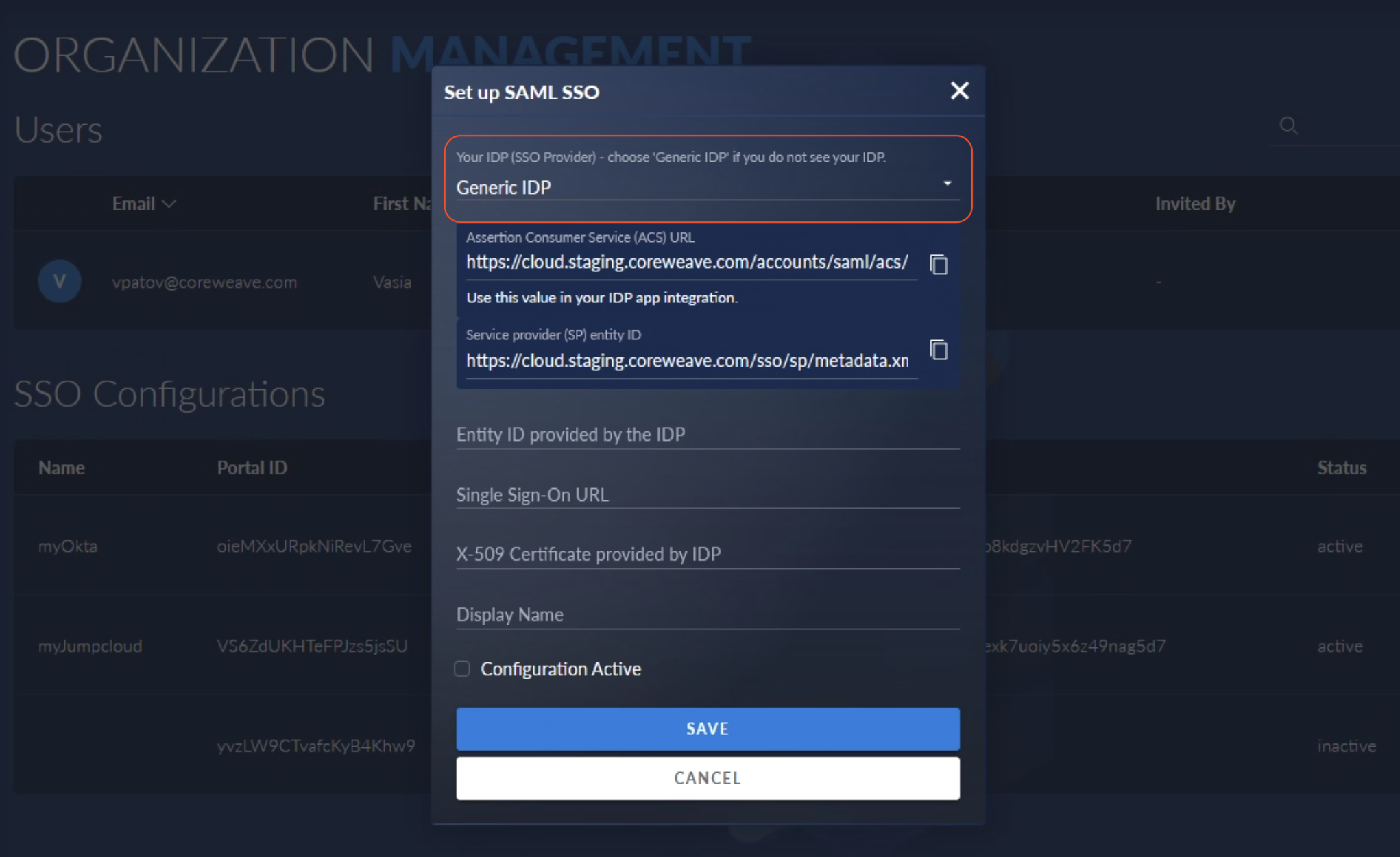Click the SP entity ID metadata field
The image size is (1400, 857).
pos(691,361)
